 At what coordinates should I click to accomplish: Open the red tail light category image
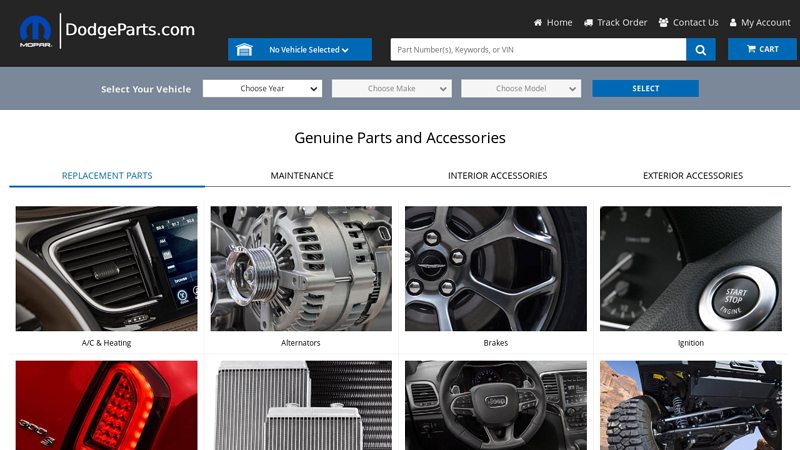point(107,406)
